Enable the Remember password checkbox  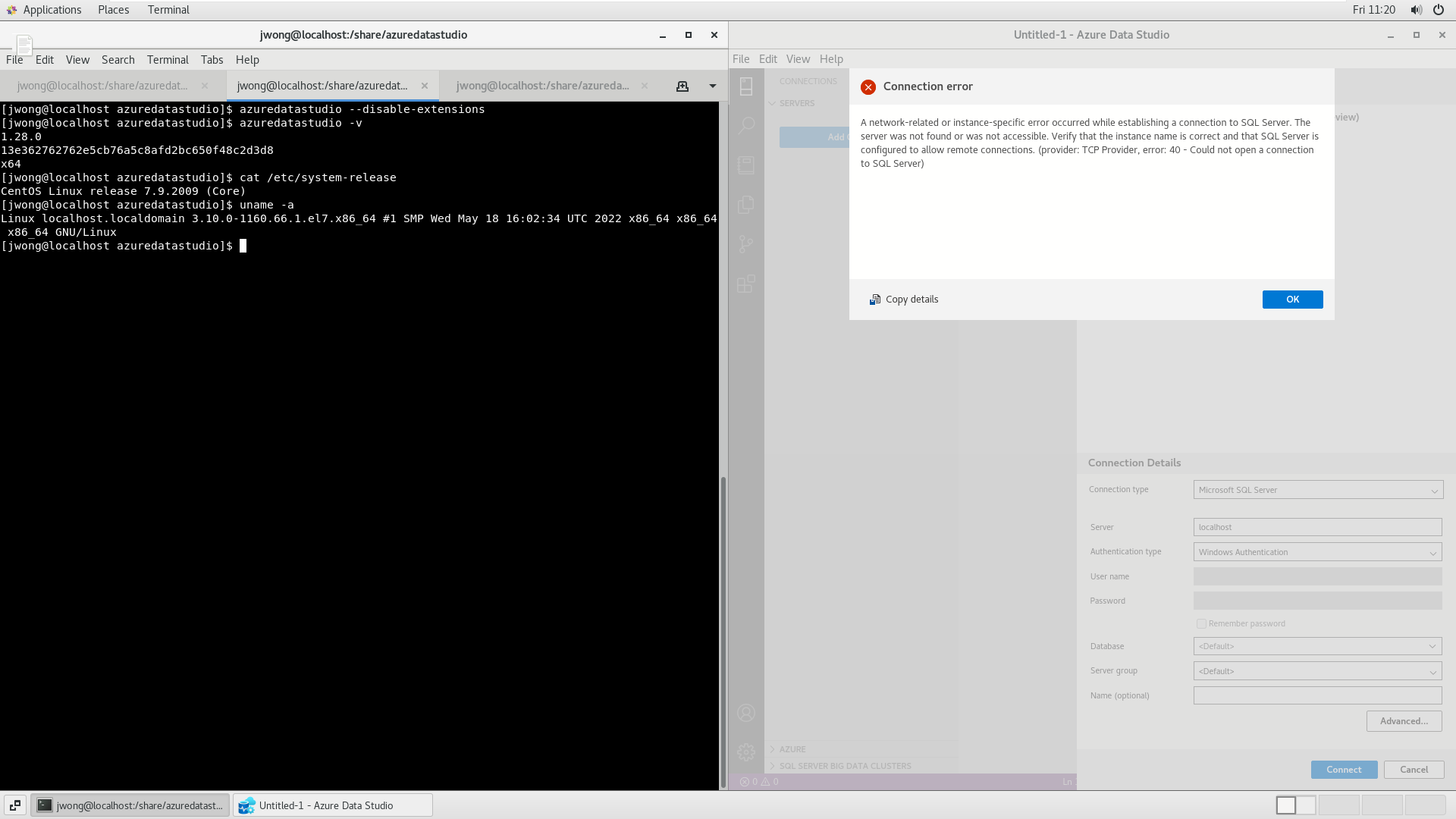pos(1201,623)
